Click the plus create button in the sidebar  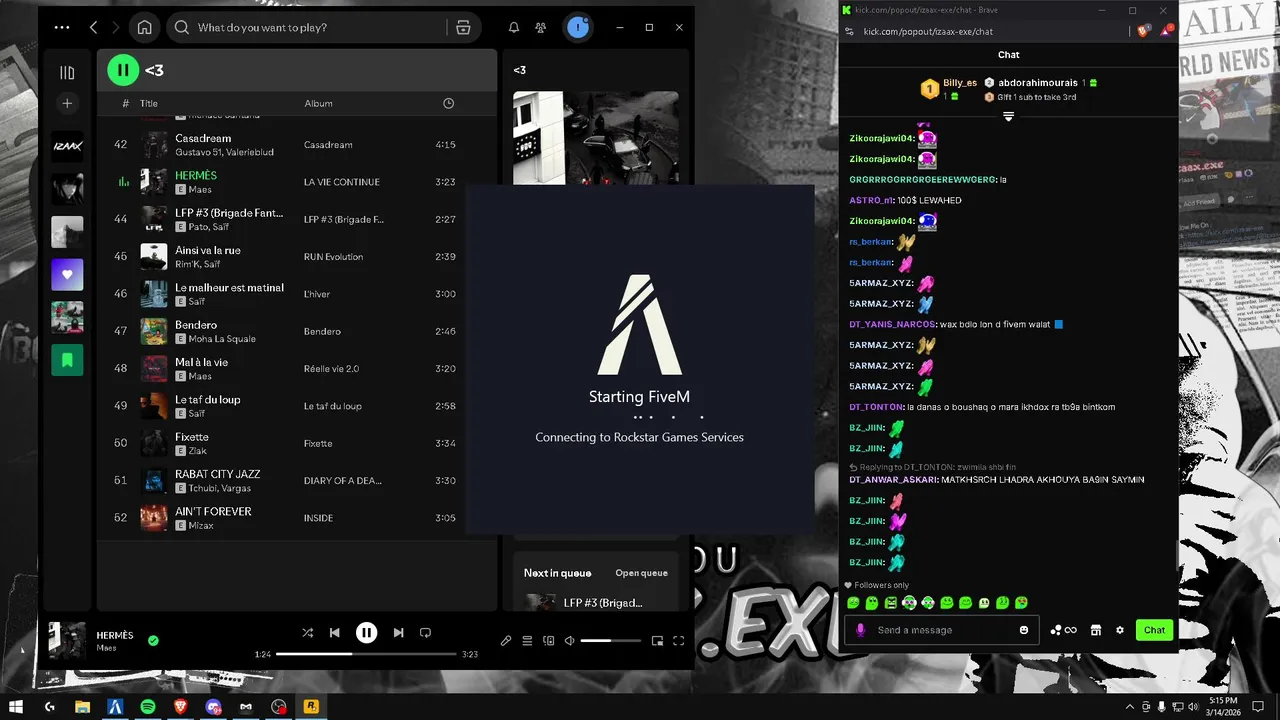[x=67, y=103]
